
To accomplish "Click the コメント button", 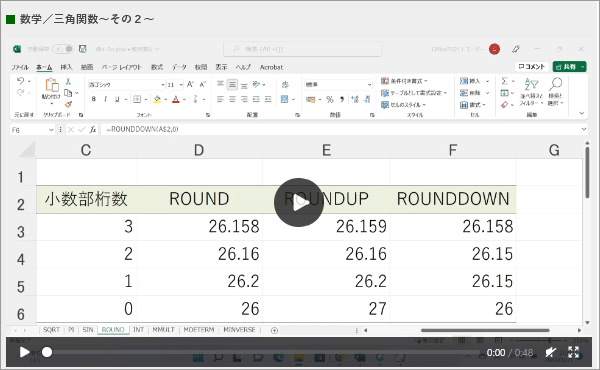I will click(x=532, y=67).
